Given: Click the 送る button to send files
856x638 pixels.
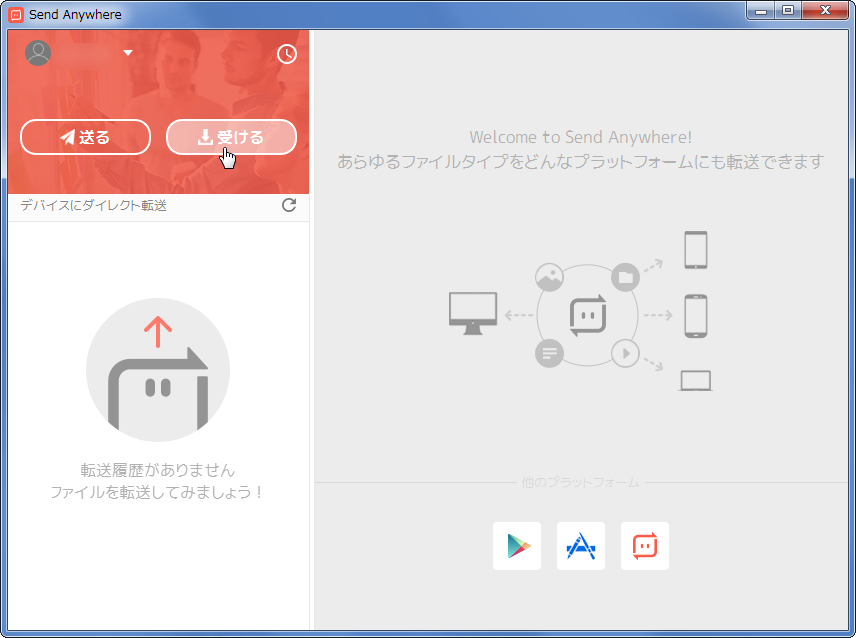Looking at the screenshot, I should [85, 137].
